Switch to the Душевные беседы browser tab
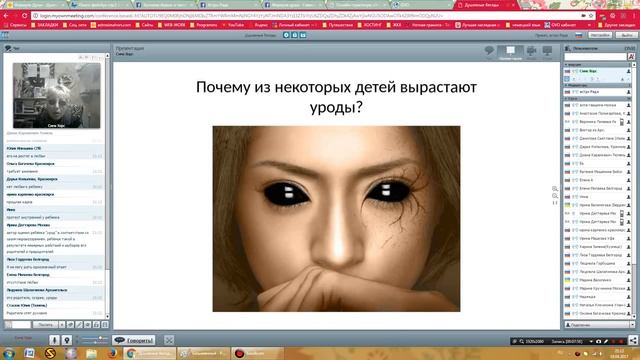 [x=486, y=5]
